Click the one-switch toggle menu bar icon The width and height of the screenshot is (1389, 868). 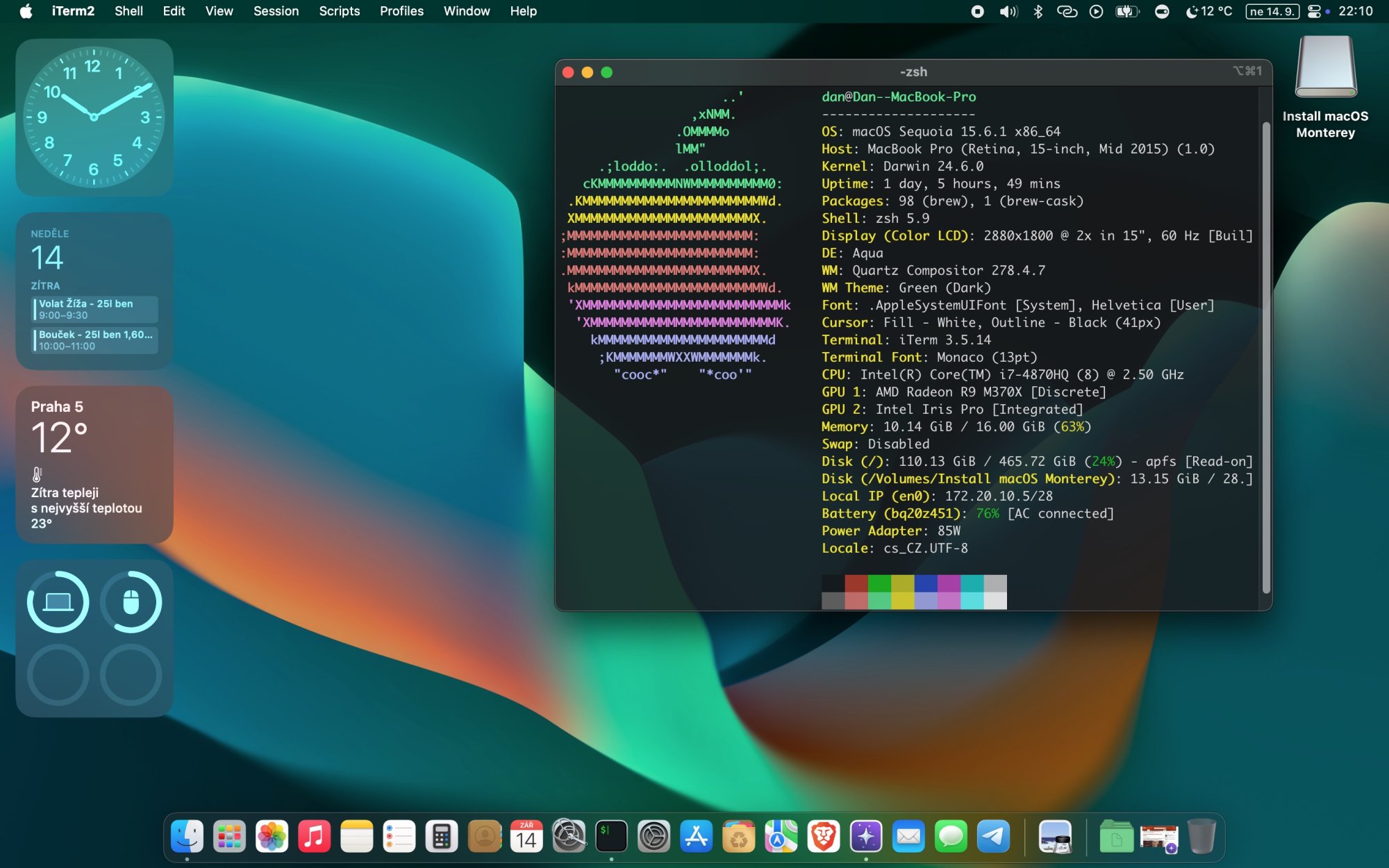(x=1162, y=11)
